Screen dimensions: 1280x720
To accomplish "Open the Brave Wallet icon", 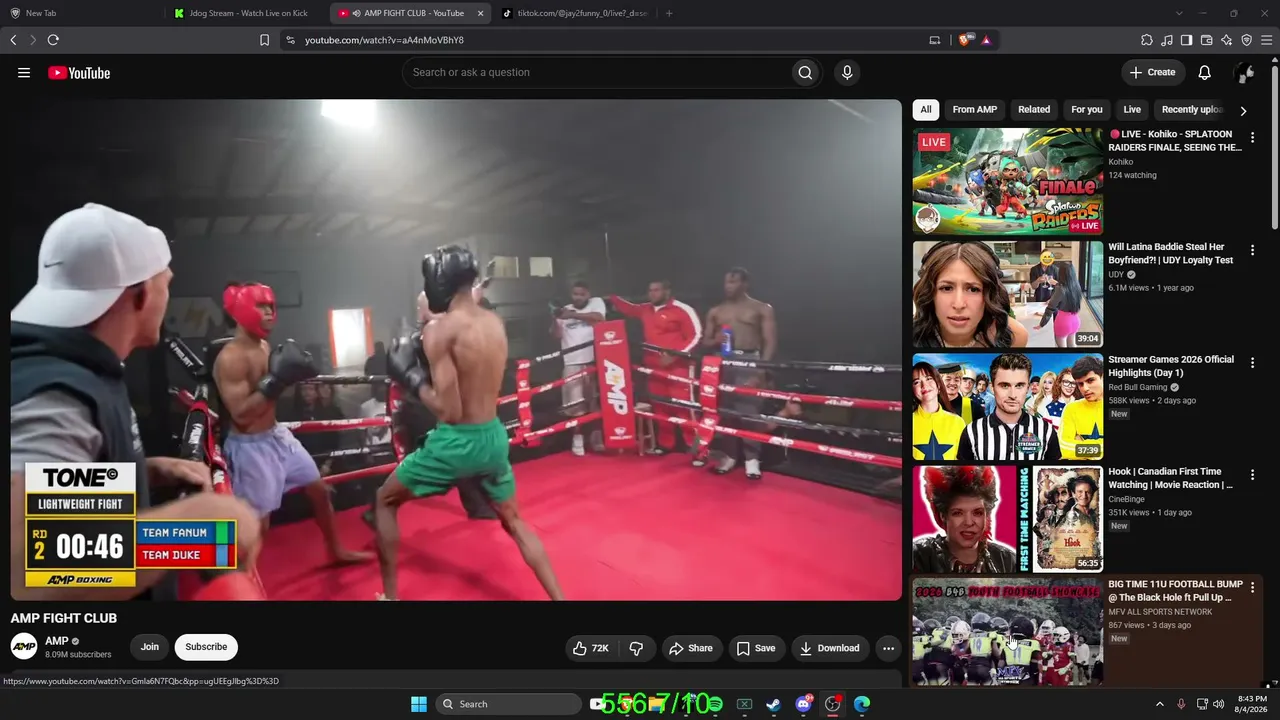I will tap(1206, 40).
